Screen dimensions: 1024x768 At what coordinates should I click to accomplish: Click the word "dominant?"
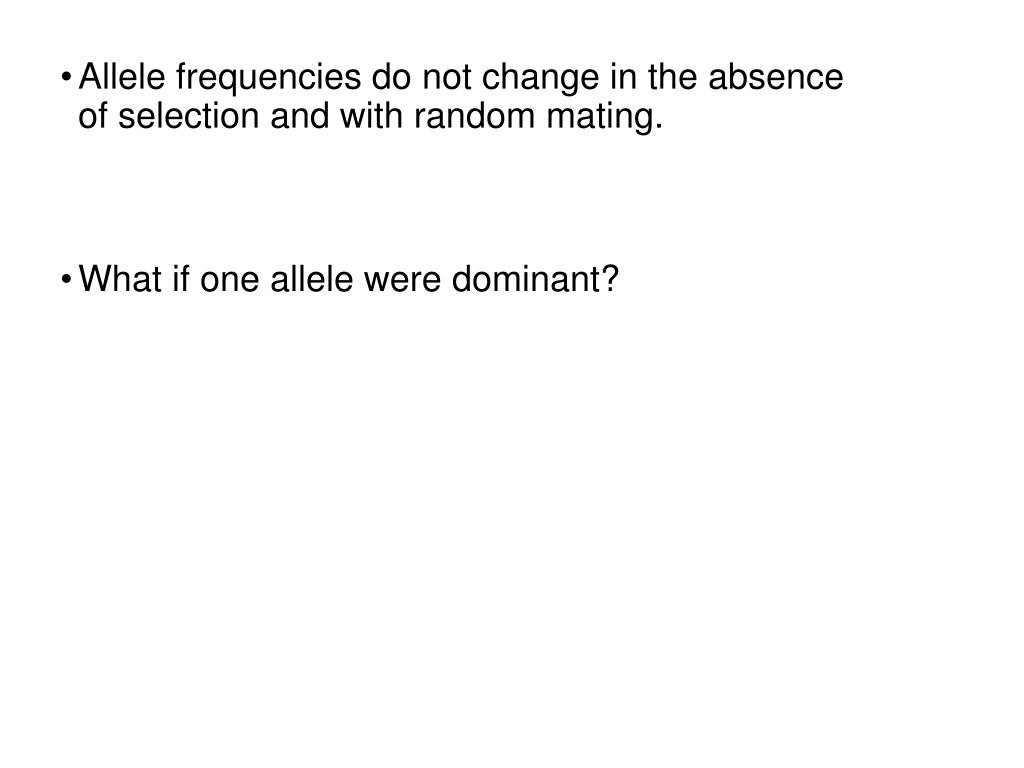(535, 279)
